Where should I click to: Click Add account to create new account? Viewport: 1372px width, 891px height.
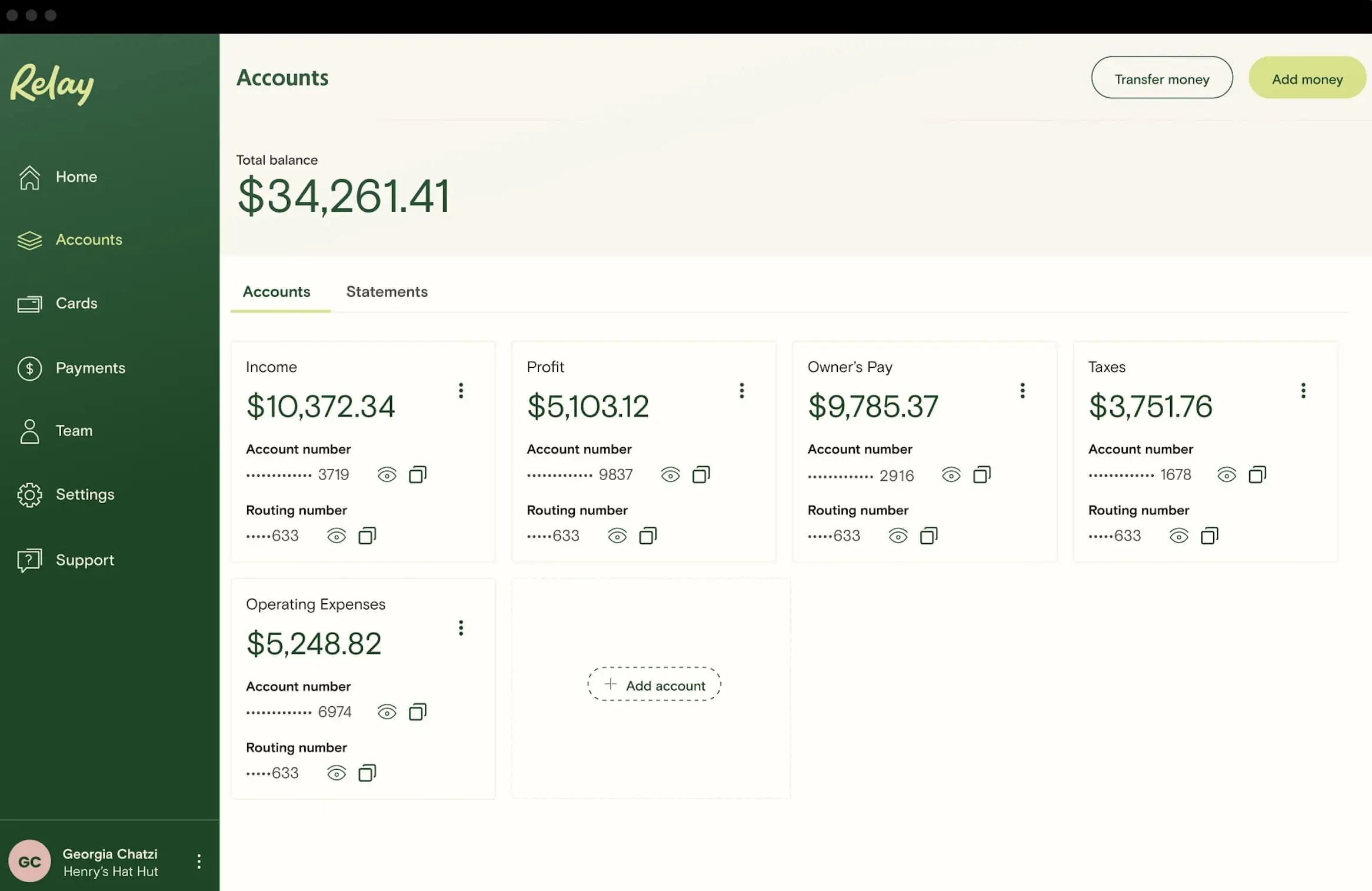(x=654, y=684)
